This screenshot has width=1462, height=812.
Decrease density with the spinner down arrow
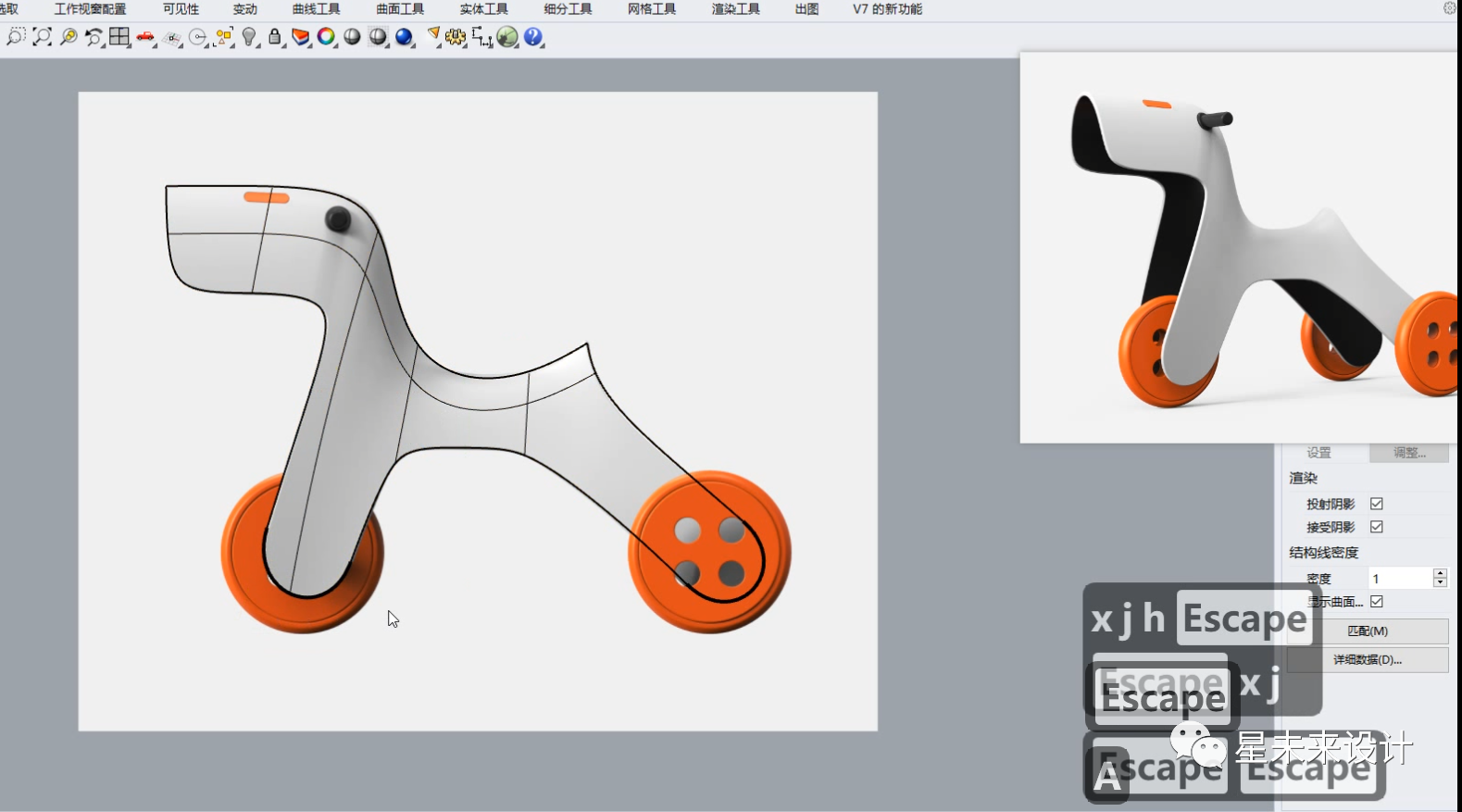pos(1440,582)
